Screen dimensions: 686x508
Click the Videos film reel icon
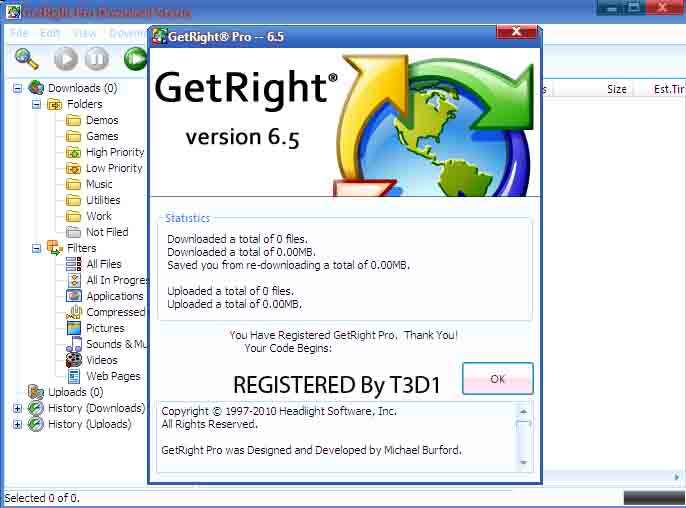(x=74, y=360)
